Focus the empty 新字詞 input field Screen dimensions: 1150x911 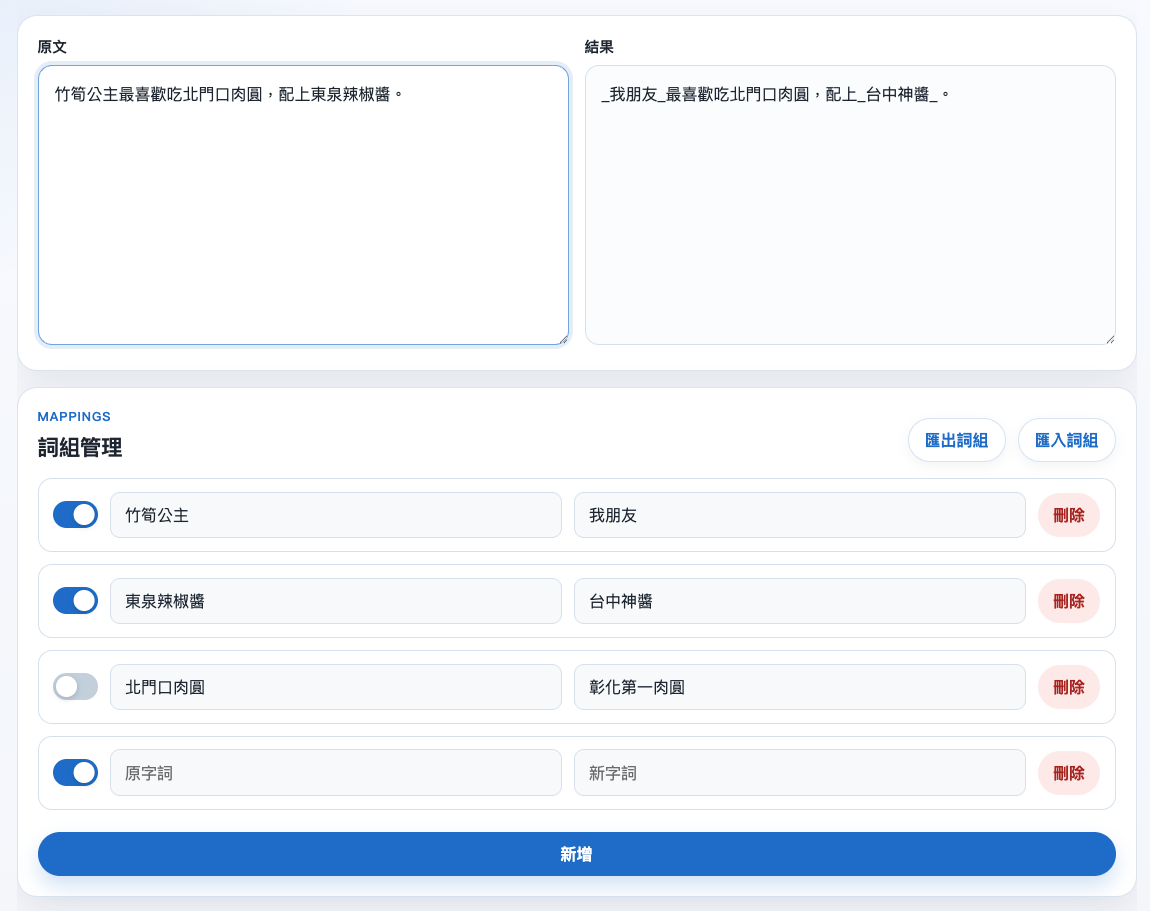(798, 772)
